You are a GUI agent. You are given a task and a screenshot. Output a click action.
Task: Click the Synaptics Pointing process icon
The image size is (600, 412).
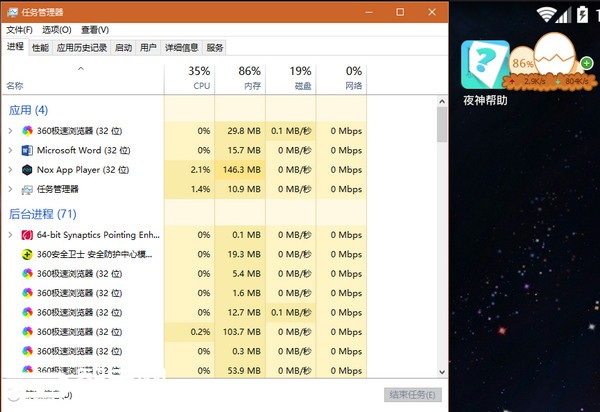point(27,234)
